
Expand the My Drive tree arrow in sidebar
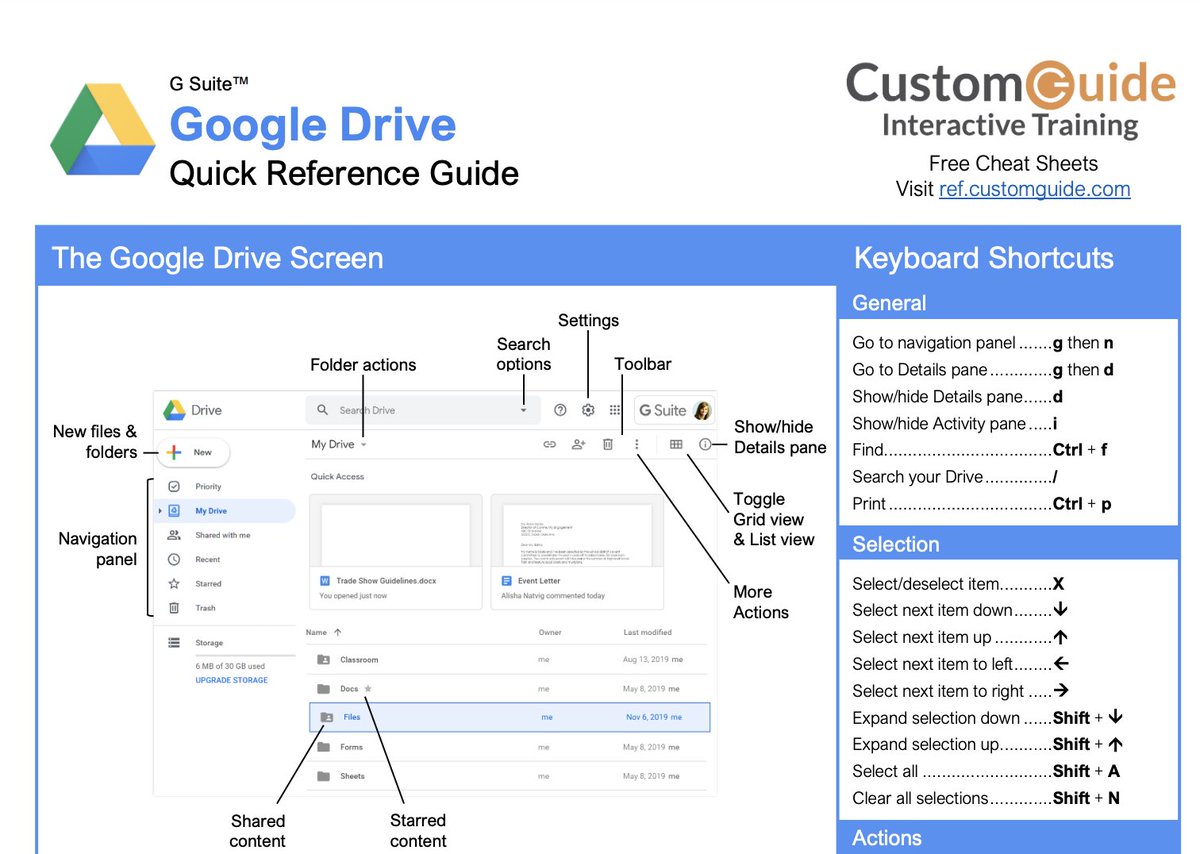(160, 511)
